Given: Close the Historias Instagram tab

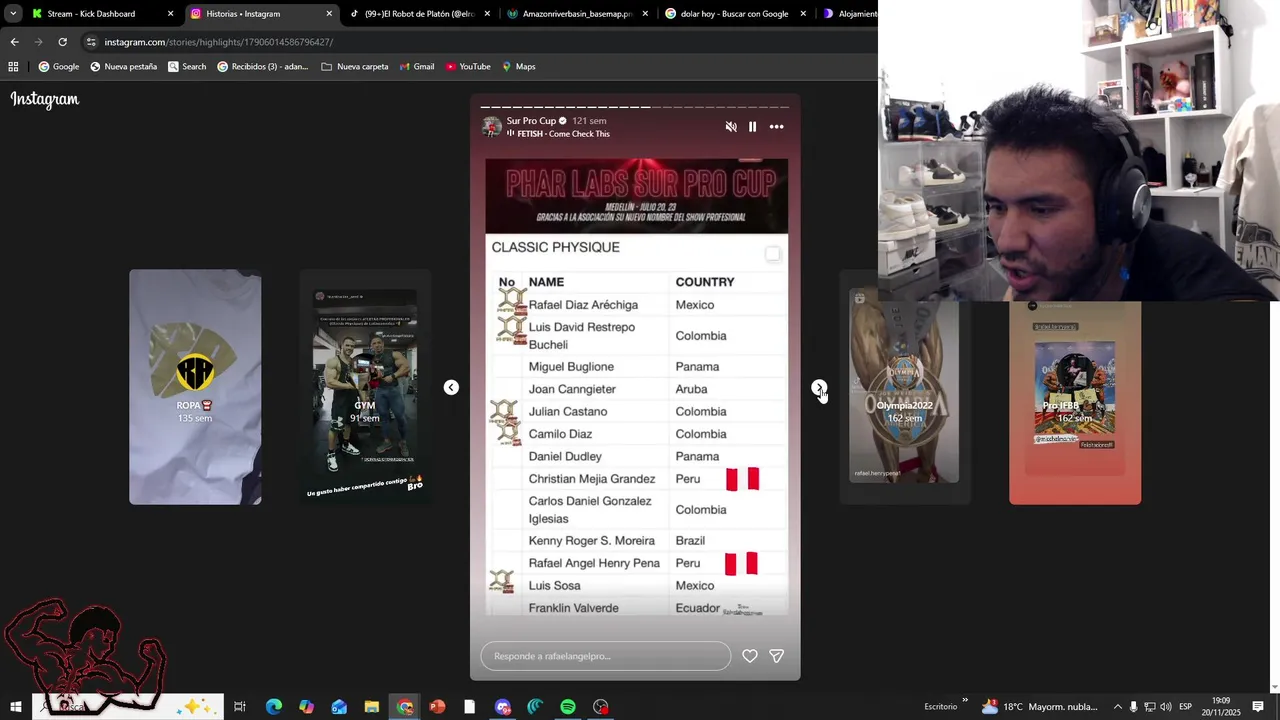Looking at the screenshot, I should pos(329,14).
